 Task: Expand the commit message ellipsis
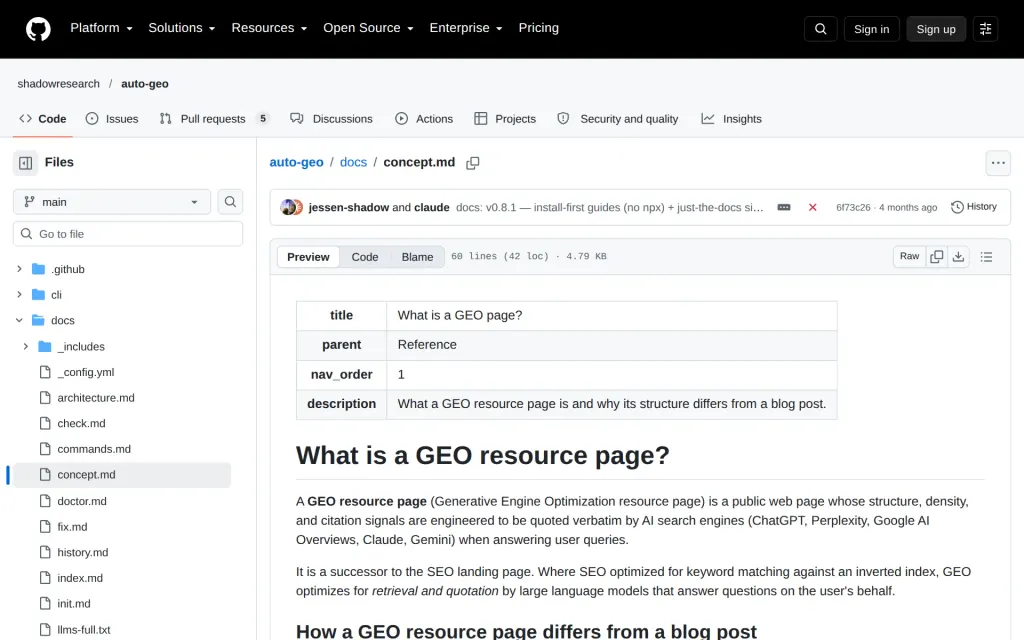pyautogui.click(x=784, y=207)
